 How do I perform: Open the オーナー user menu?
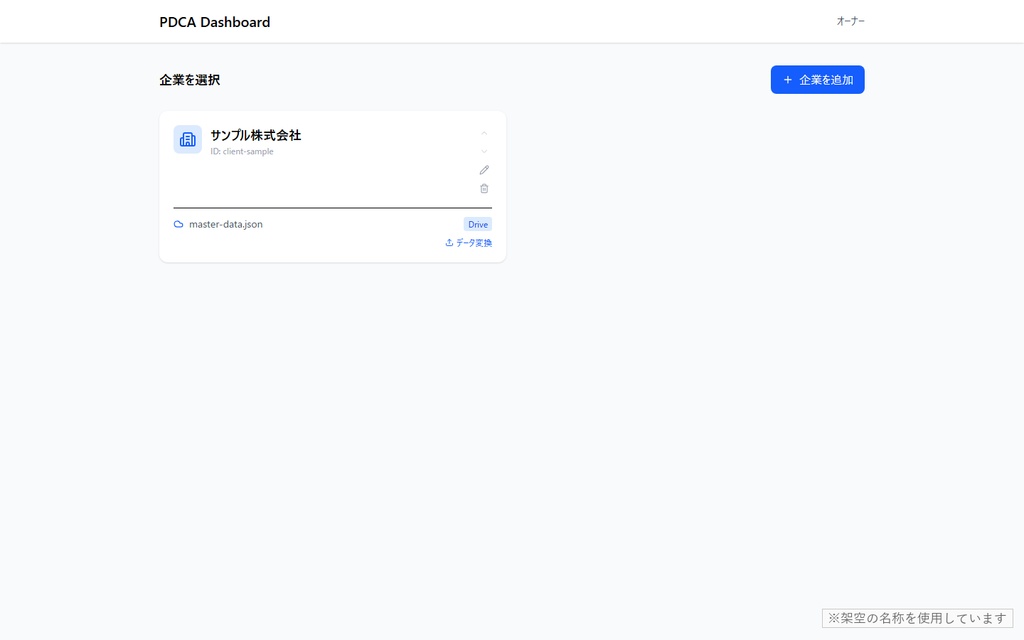tap(850, 21)
